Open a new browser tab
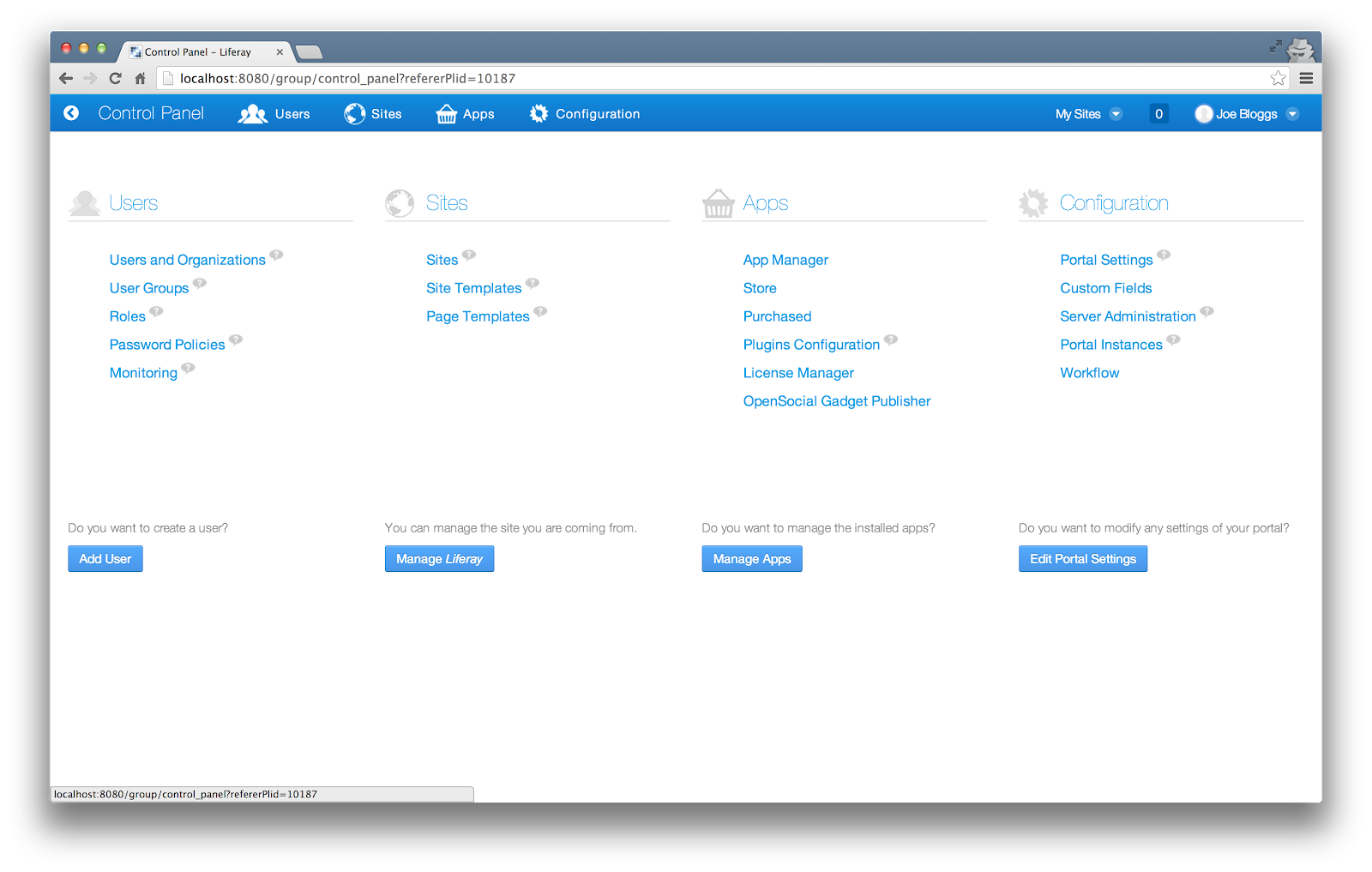This screenshot has height=872, width=1372. [x=309, y=52]
